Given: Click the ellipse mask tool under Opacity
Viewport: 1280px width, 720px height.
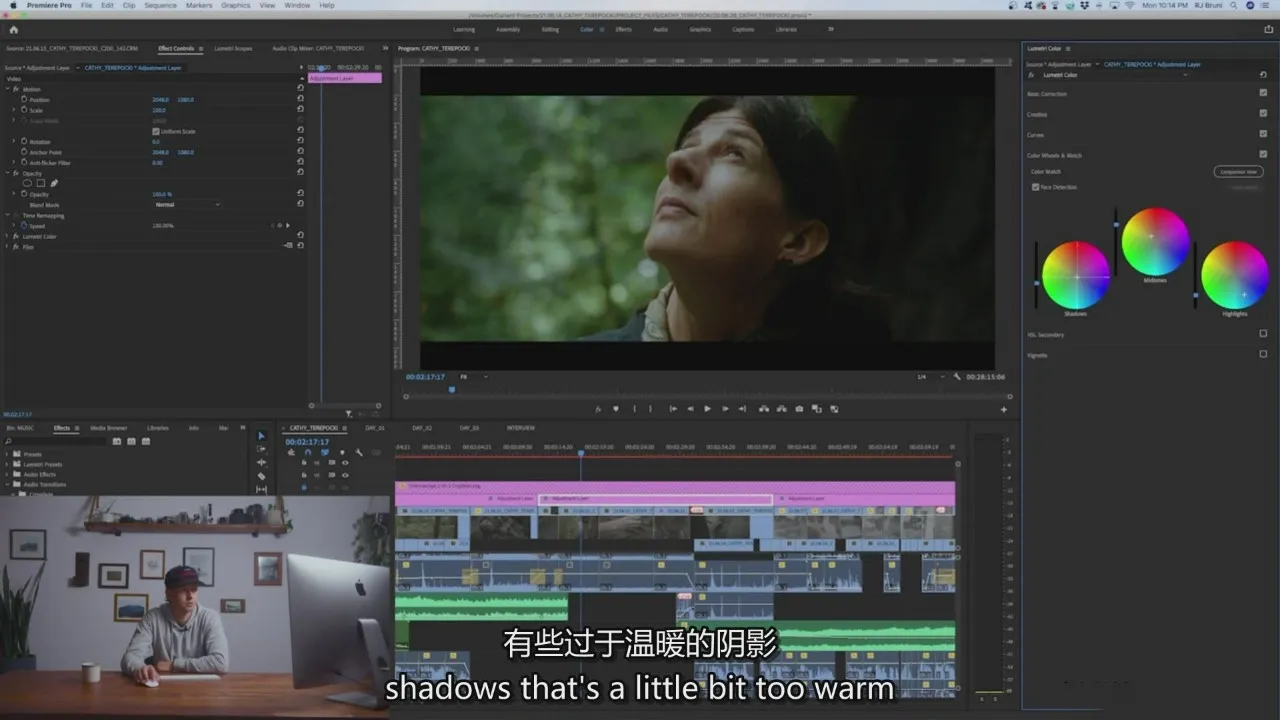Looking at the screenshot, I should tap(28, 183).
